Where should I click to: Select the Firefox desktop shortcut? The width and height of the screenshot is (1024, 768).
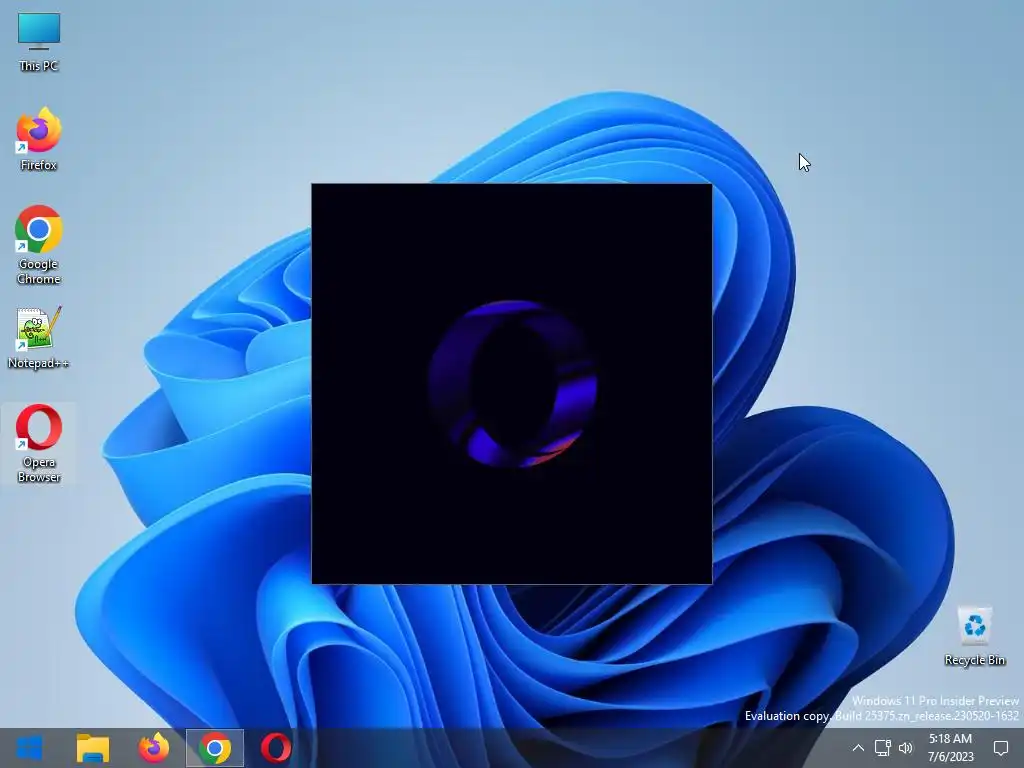pos(39,139)
